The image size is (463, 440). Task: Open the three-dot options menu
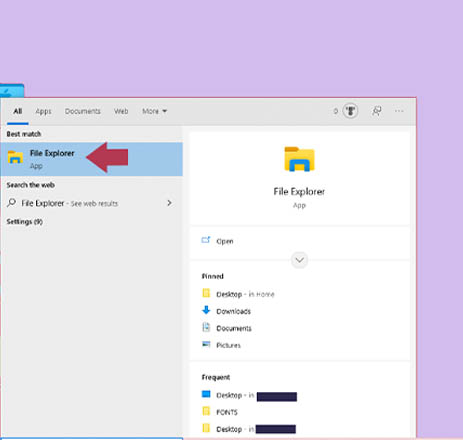(x=399, y=111)
